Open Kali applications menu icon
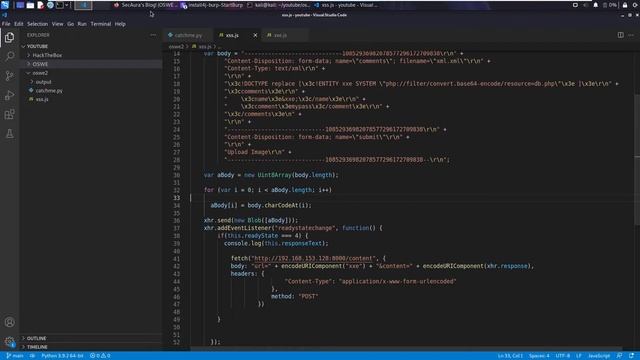Viewport: 640px width, 360px height. 5,5
